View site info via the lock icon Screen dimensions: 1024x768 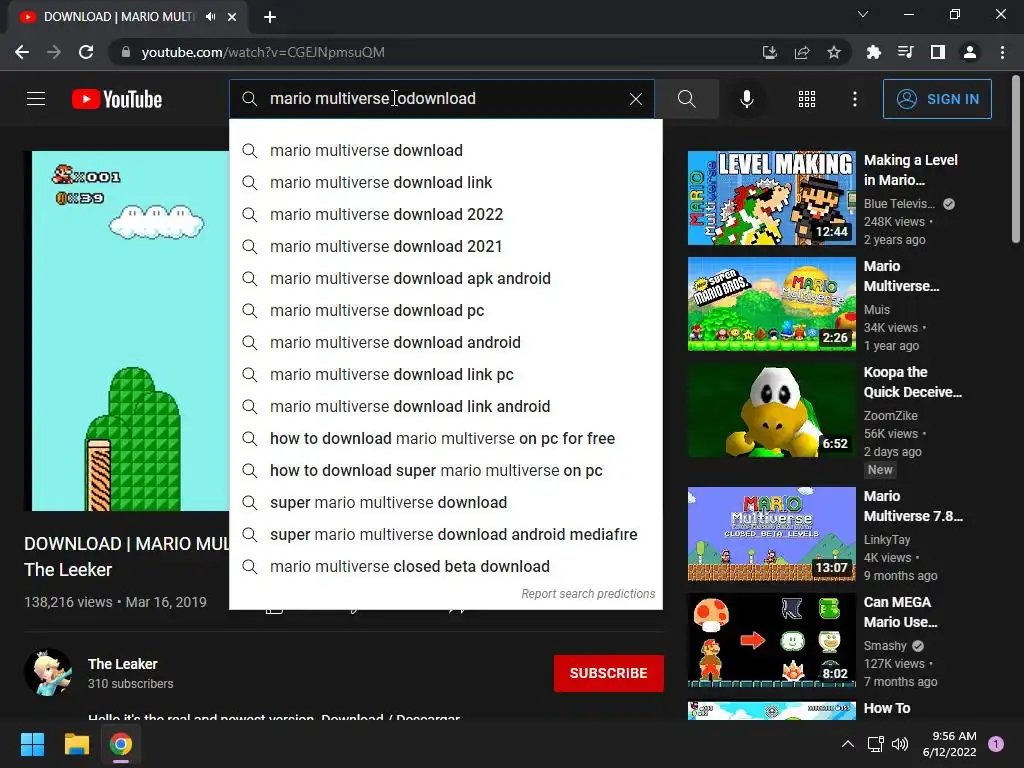125,52
